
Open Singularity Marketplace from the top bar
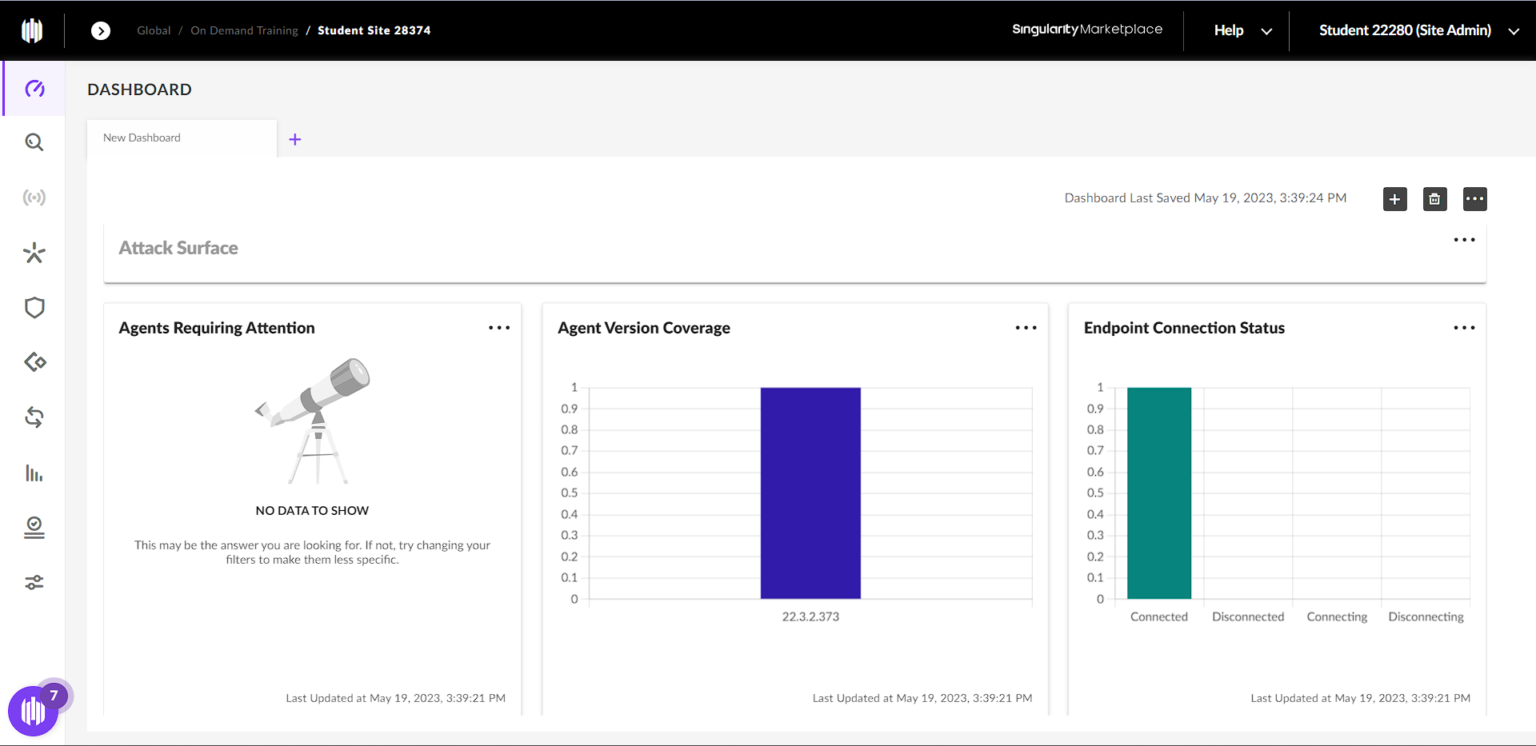point(1087,29)
